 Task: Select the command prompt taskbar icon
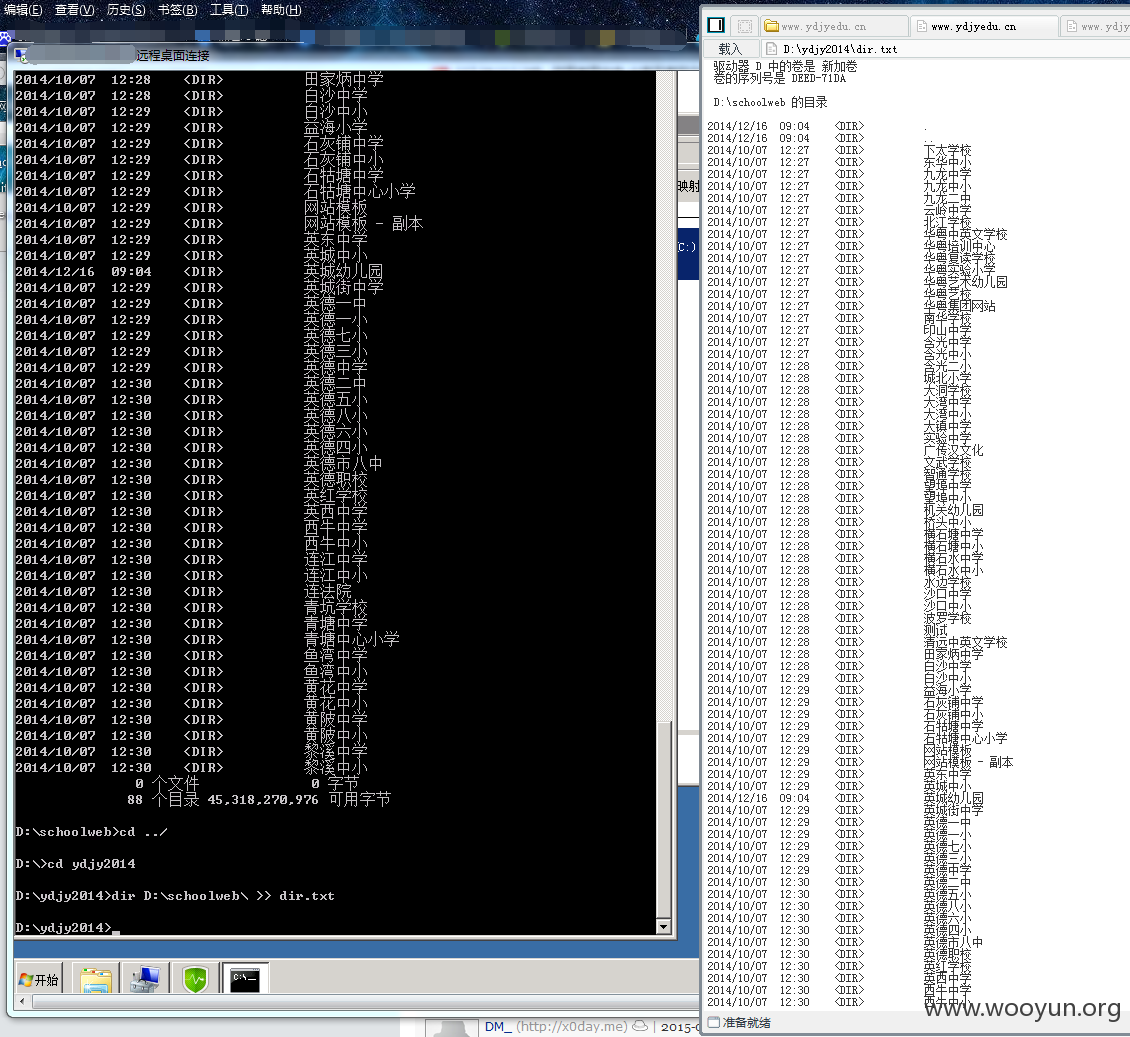(245, 979)
